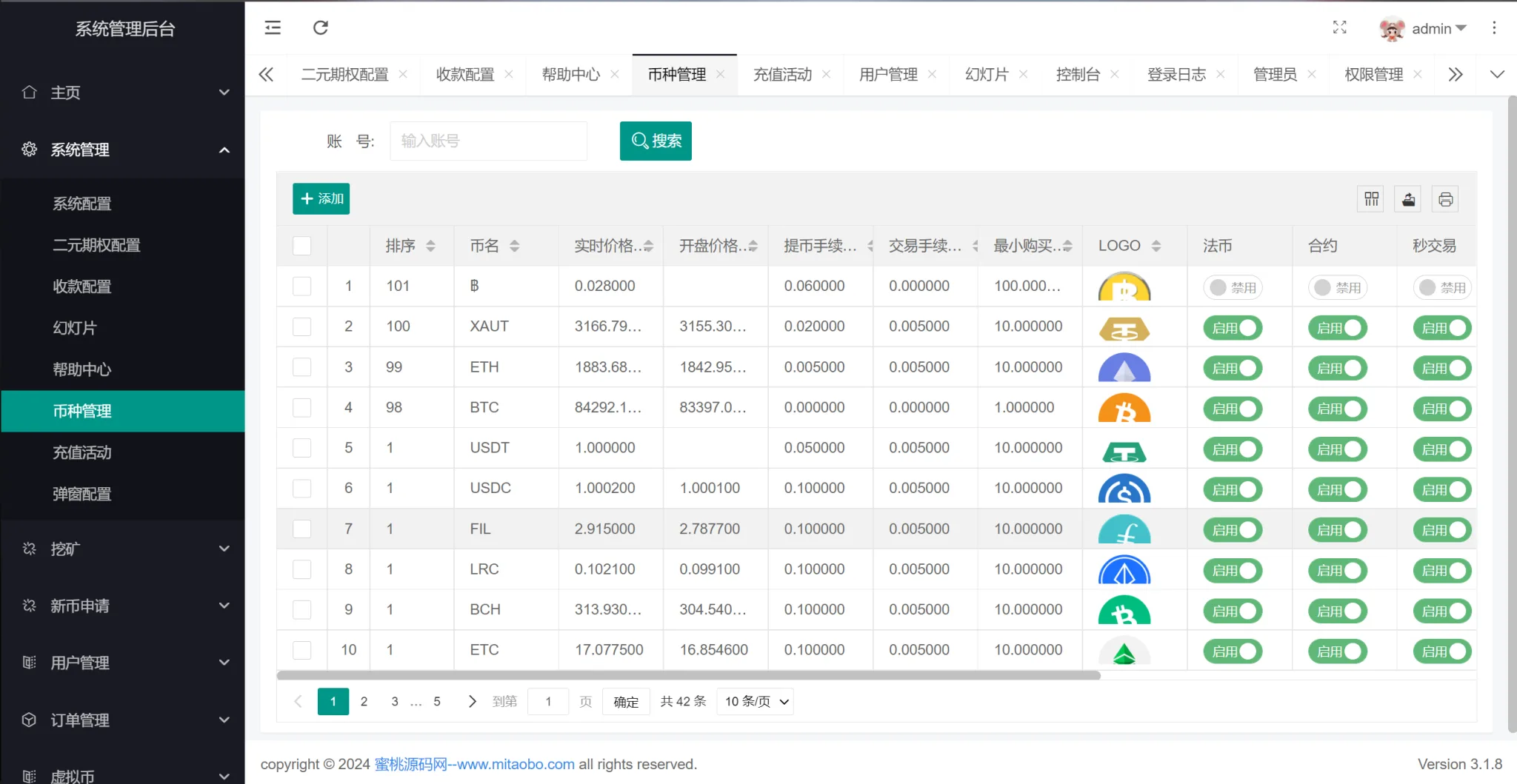This screenshot has height=784, width=1517.
Task: Click the refresh page icon
Action: pos(320,28)
